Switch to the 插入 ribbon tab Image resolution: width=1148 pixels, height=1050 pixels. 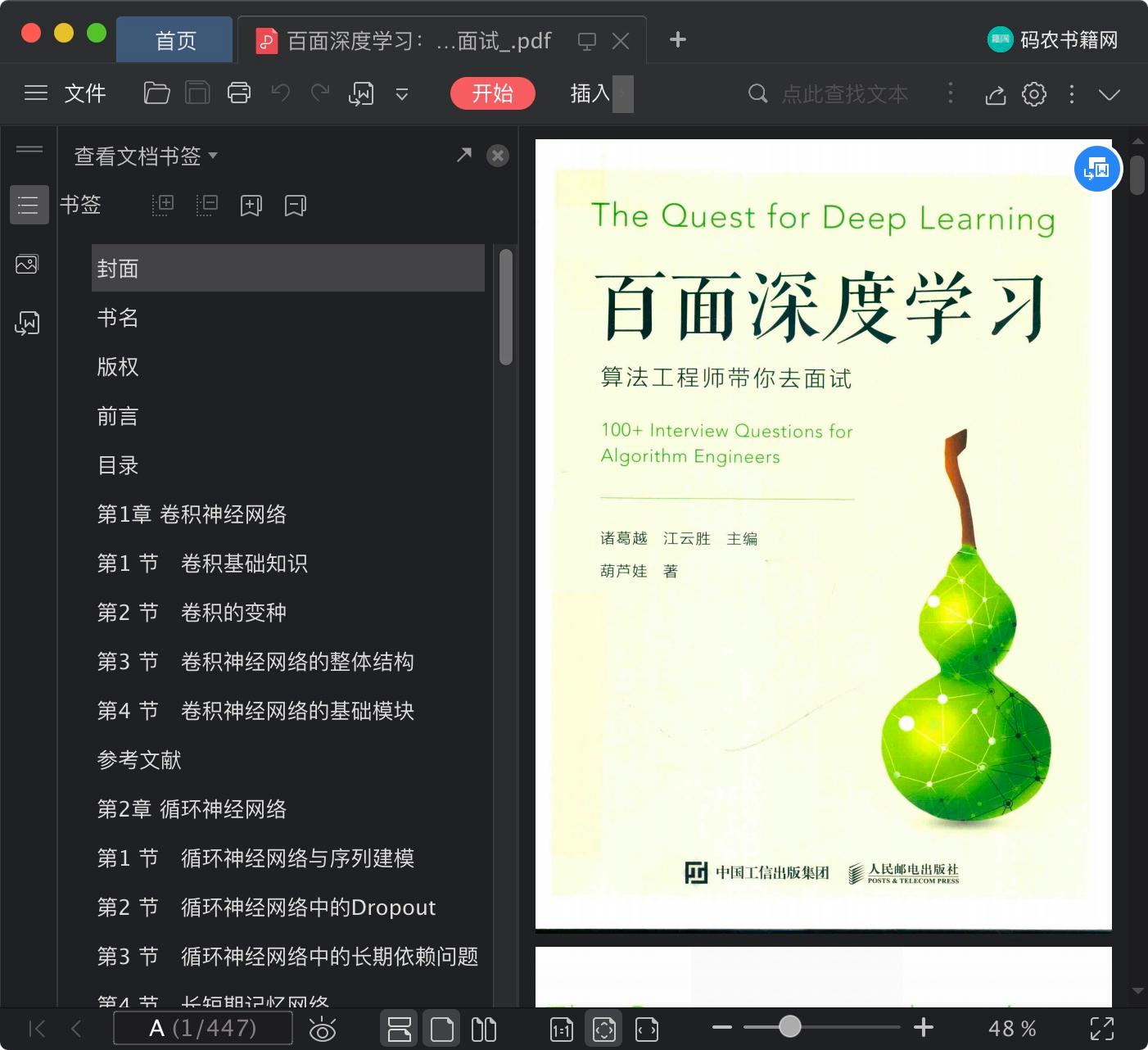click(590, 93)
